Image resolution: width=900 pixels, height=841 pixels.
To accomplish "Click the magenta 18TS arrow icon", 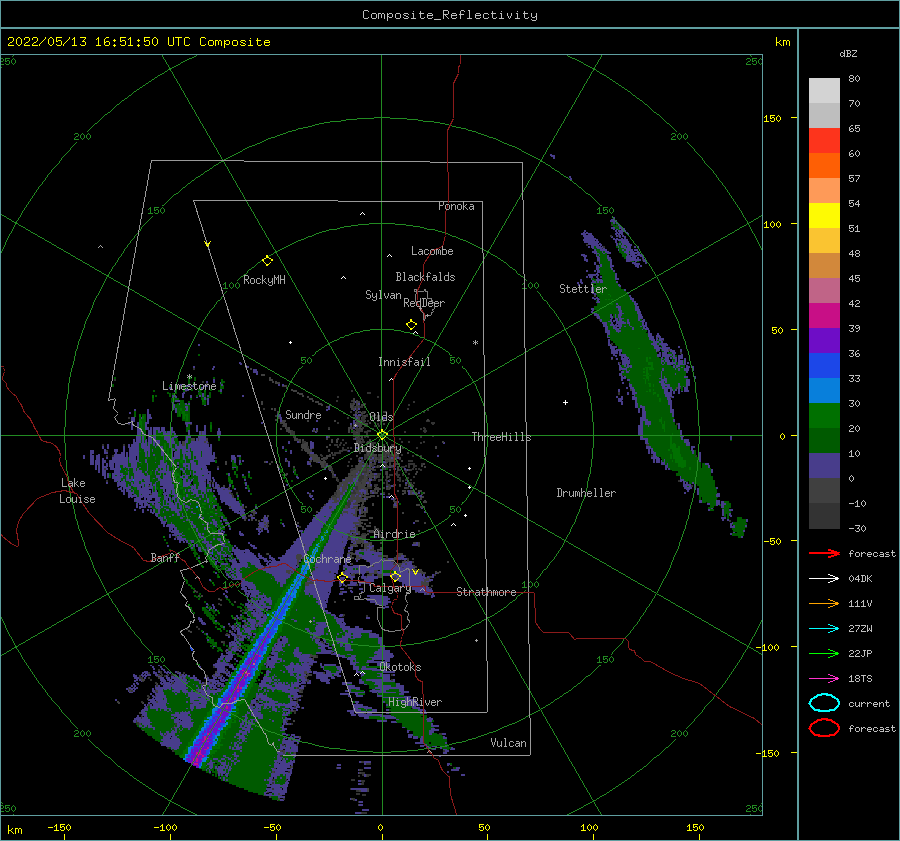I will click(824, 679).
